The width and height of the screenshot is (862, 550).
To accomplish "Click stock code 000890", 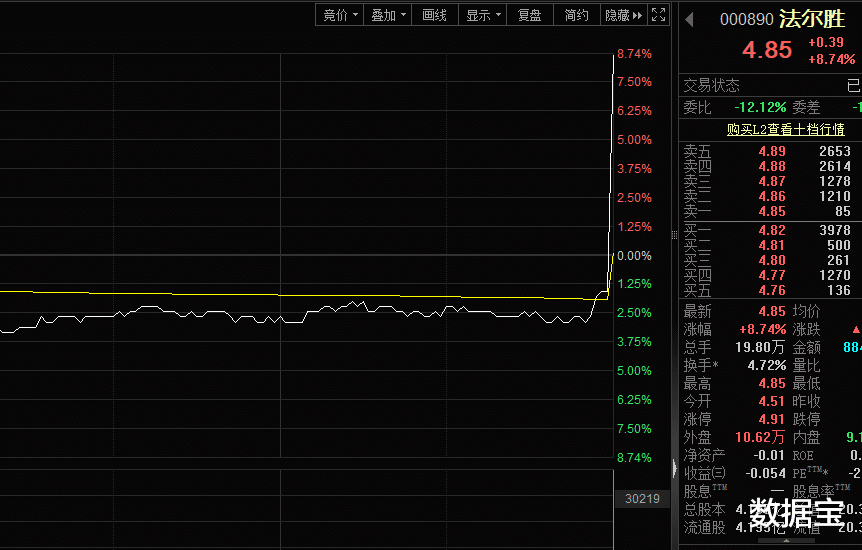I will (x=747, y=20).
